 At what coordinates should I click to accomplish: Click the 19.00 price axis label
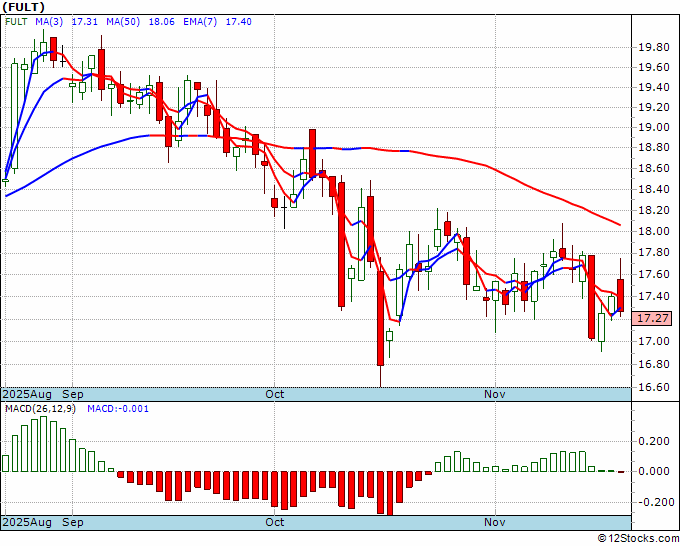654,128
